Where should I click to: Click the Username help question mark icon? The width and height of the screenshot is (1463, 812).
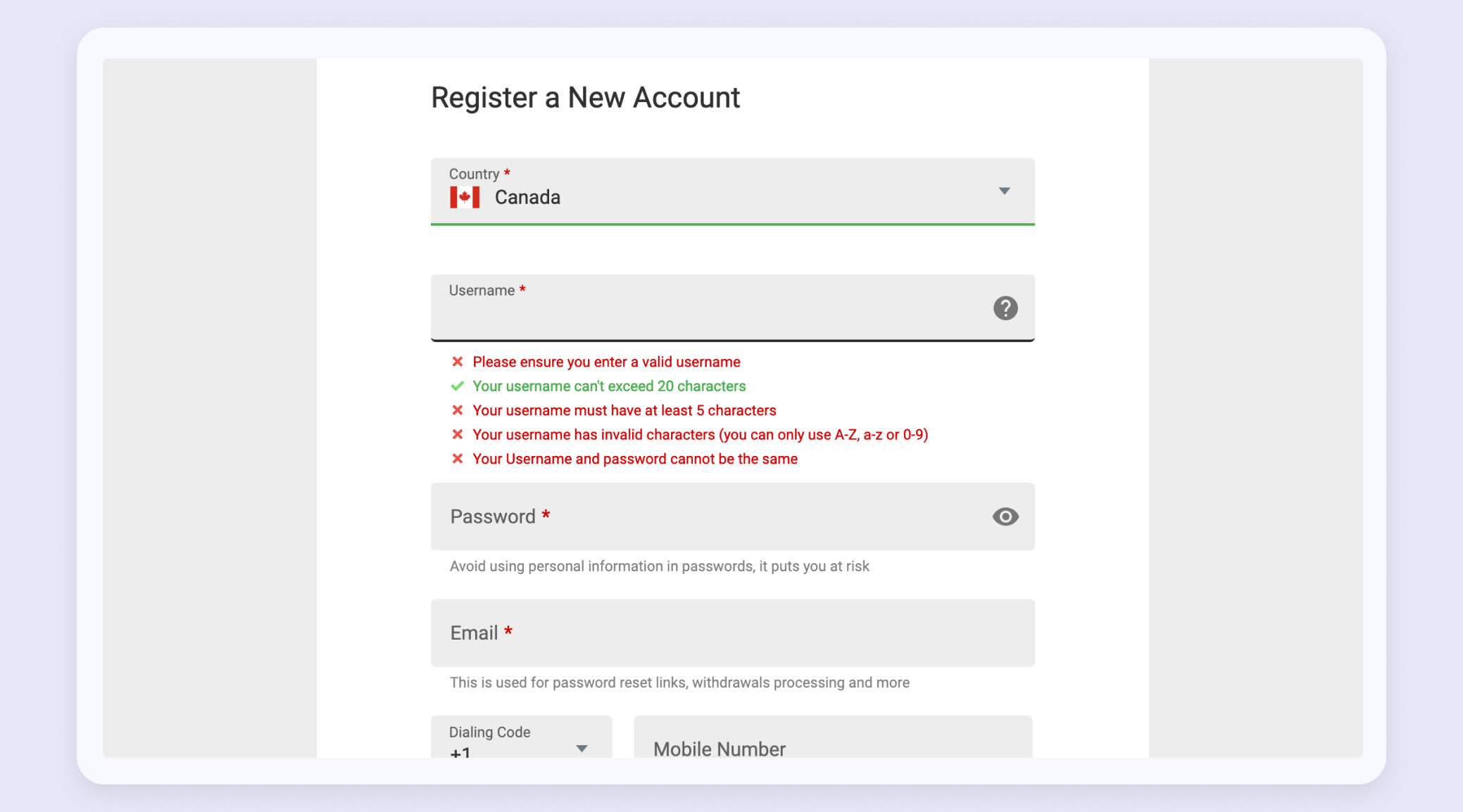click(1005, 308)
